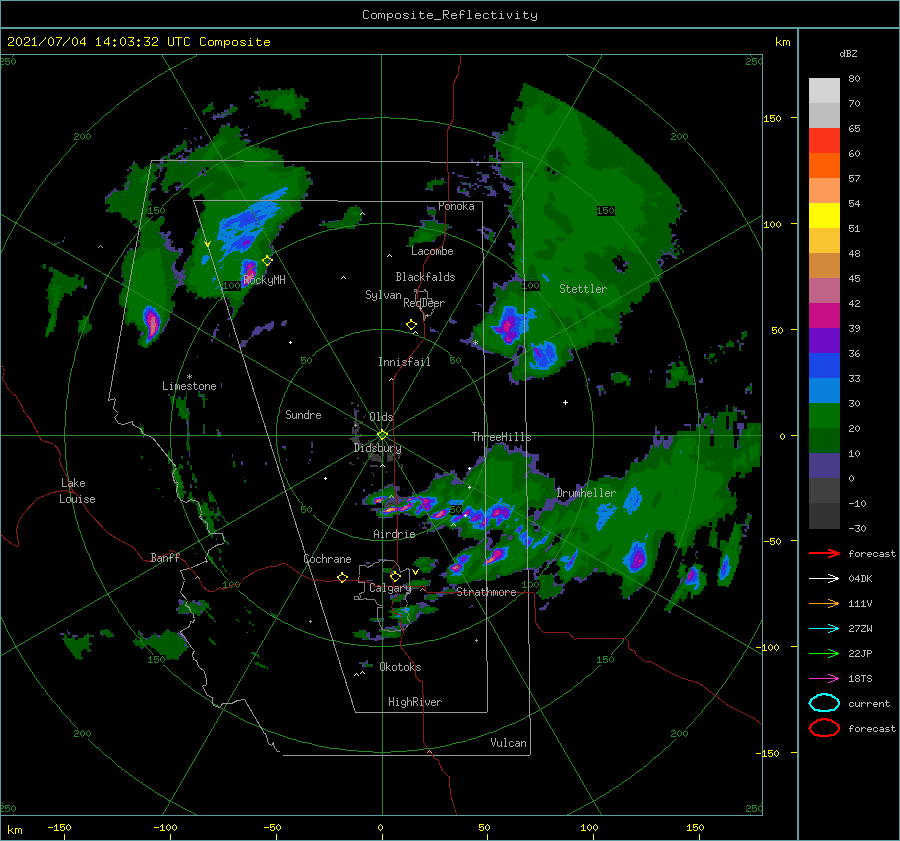
Task: Click the Banff town label
Action: pyautogui.click(x=165, y=557)
